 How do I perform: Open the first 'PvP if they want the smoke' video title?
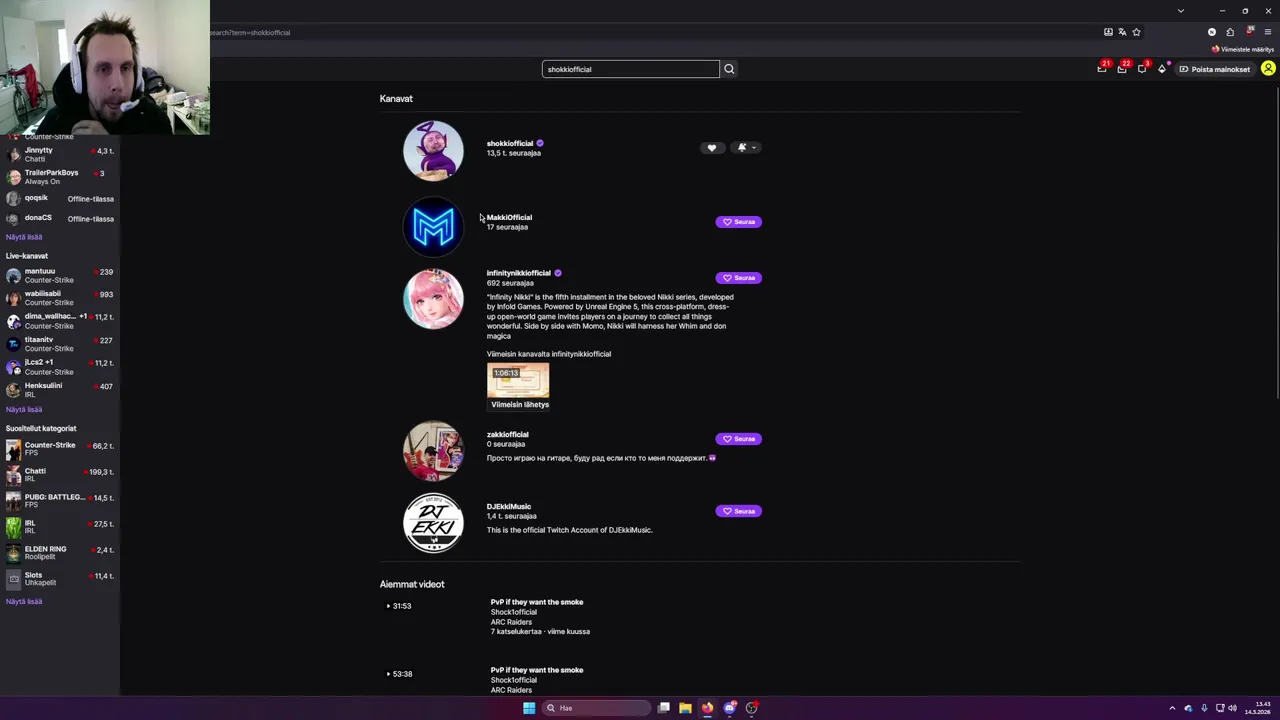point(537,602)
